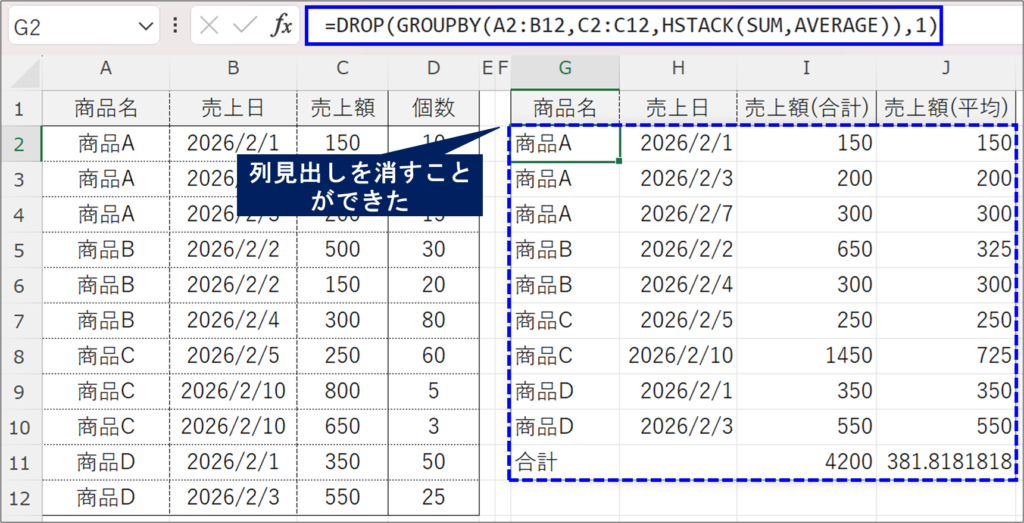
Task: Click the 個数 header cell
Action: pyautogui.click(x=433, y=107)
